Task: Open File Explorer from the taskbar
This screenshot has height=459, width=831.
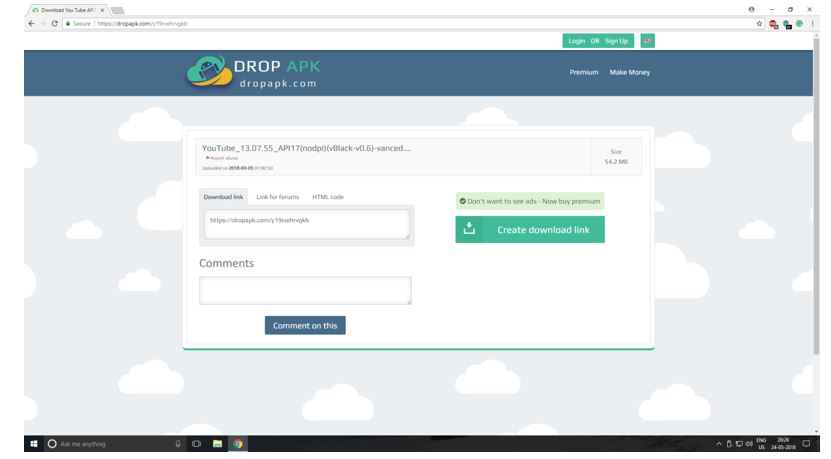Action: pos(217,444)
